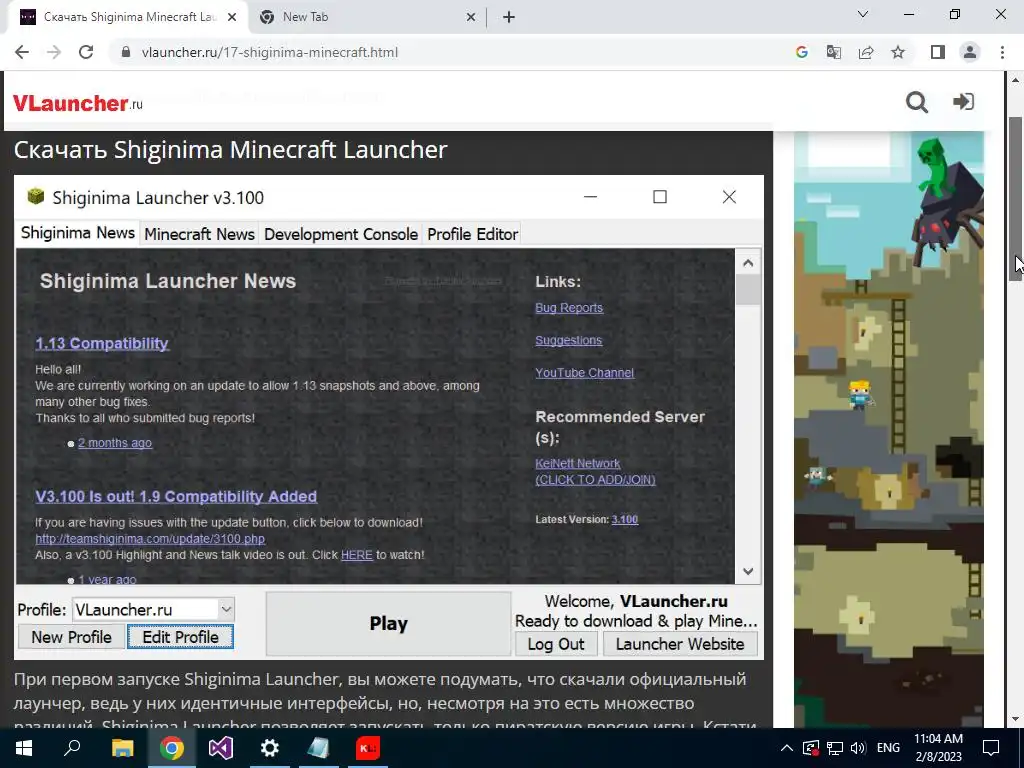Image resolution: width=1024 pixels, height=768 pixels.
Task: Click the site login icon
Action: [963, 102]
